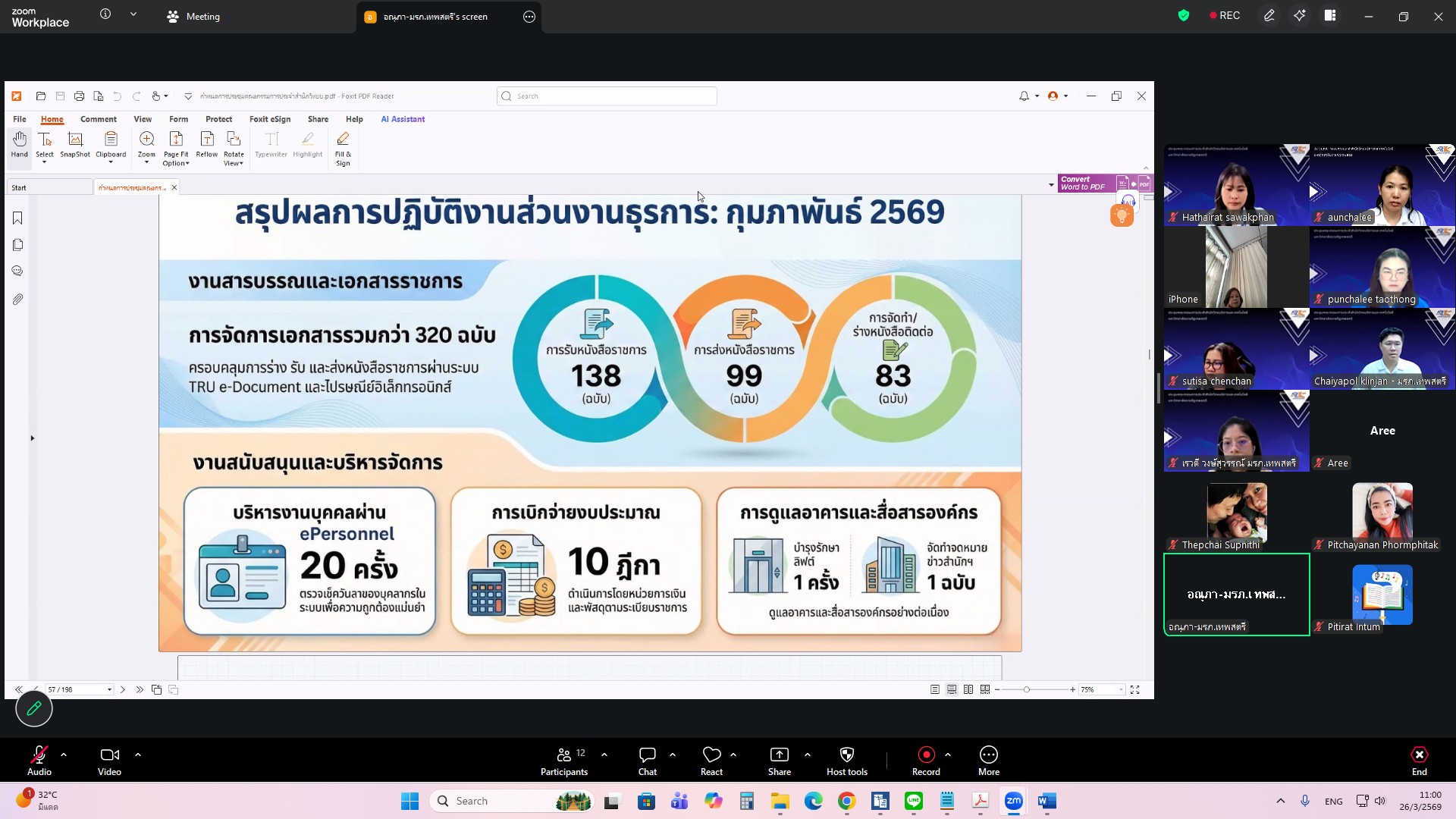Open the Comments panel icon
The height and width of the screenshot is (819, 1456).
click(x=17, y=271)
